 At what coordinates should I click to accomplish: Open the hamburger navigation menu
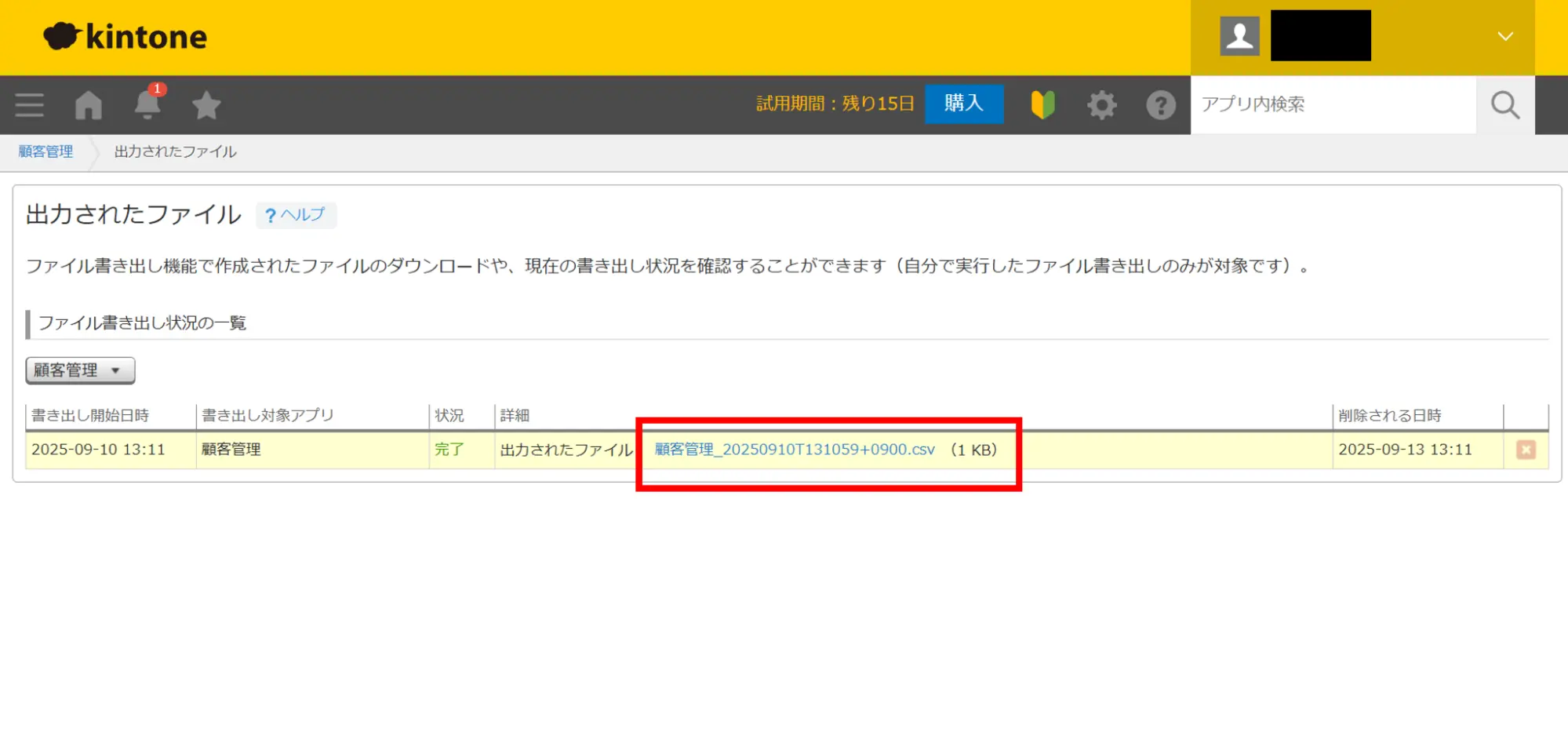click(30, 105)
